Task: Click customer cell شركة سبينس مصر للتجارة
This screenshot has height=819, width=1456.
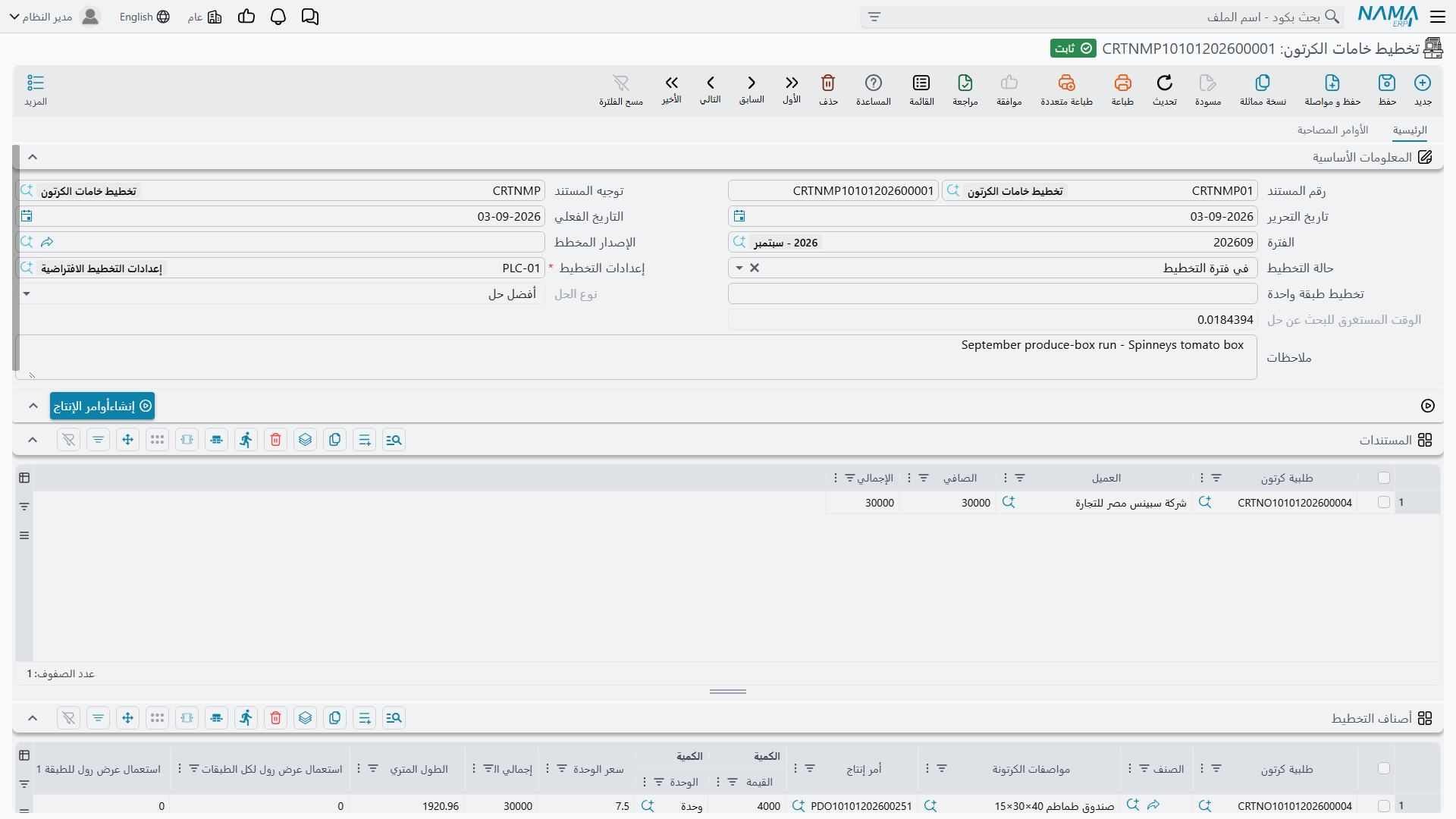Action: pyautogui.click(x=1130, y=503)
